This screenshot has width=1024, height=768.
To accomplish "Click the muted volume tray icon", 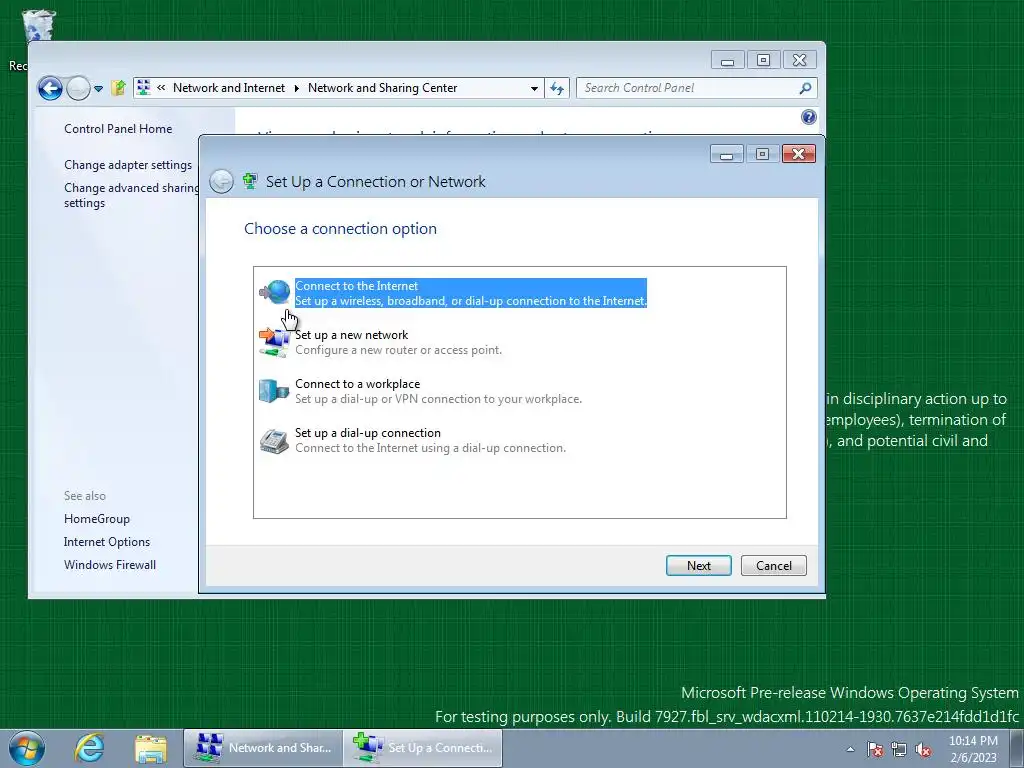I will 923,749.
